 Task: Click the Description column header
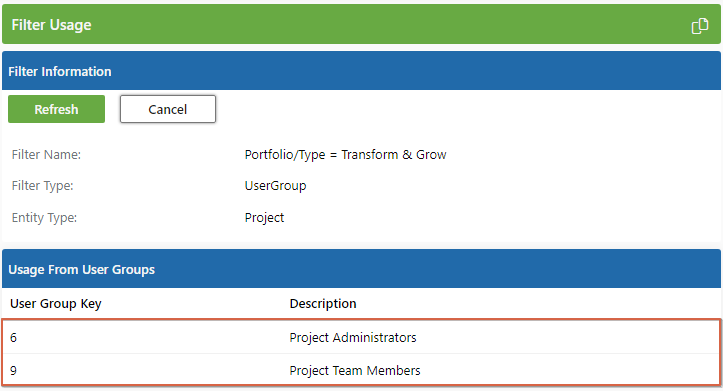click(323, 304)
